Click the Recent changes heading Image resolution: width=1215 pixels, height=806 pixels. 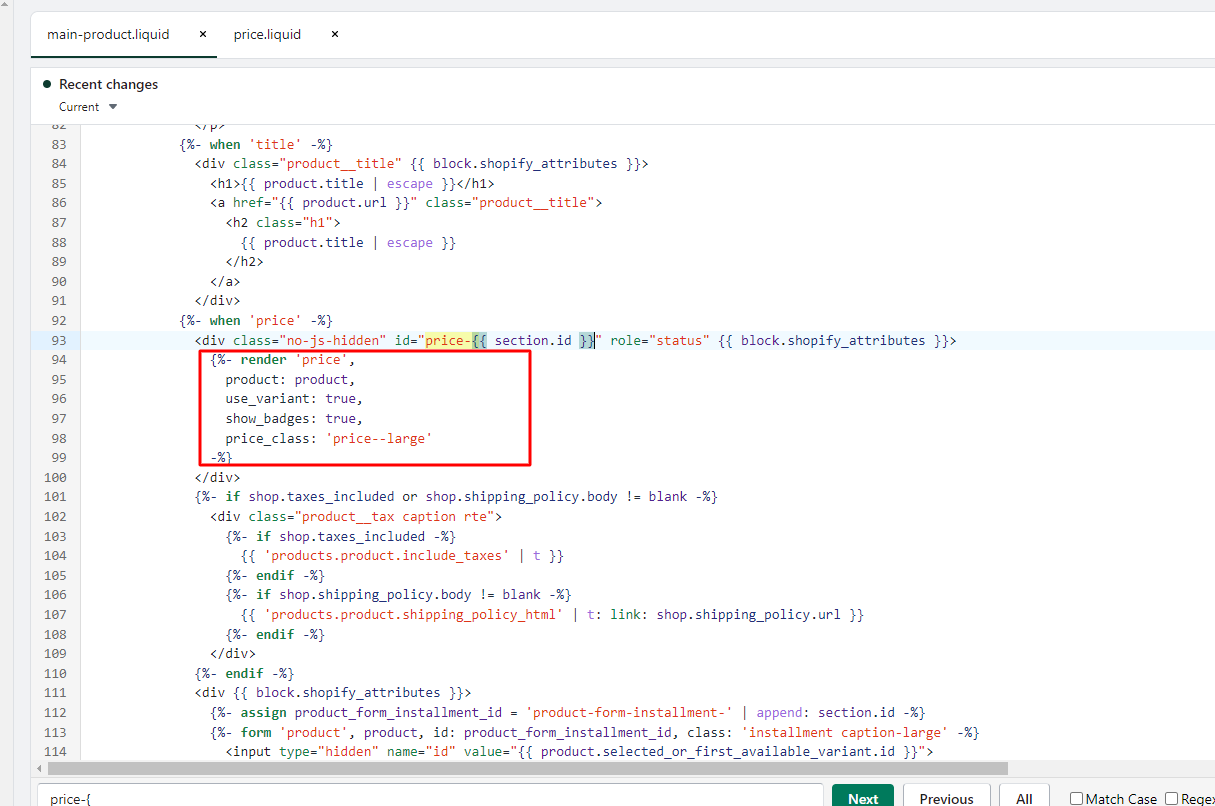pos(108,85)
